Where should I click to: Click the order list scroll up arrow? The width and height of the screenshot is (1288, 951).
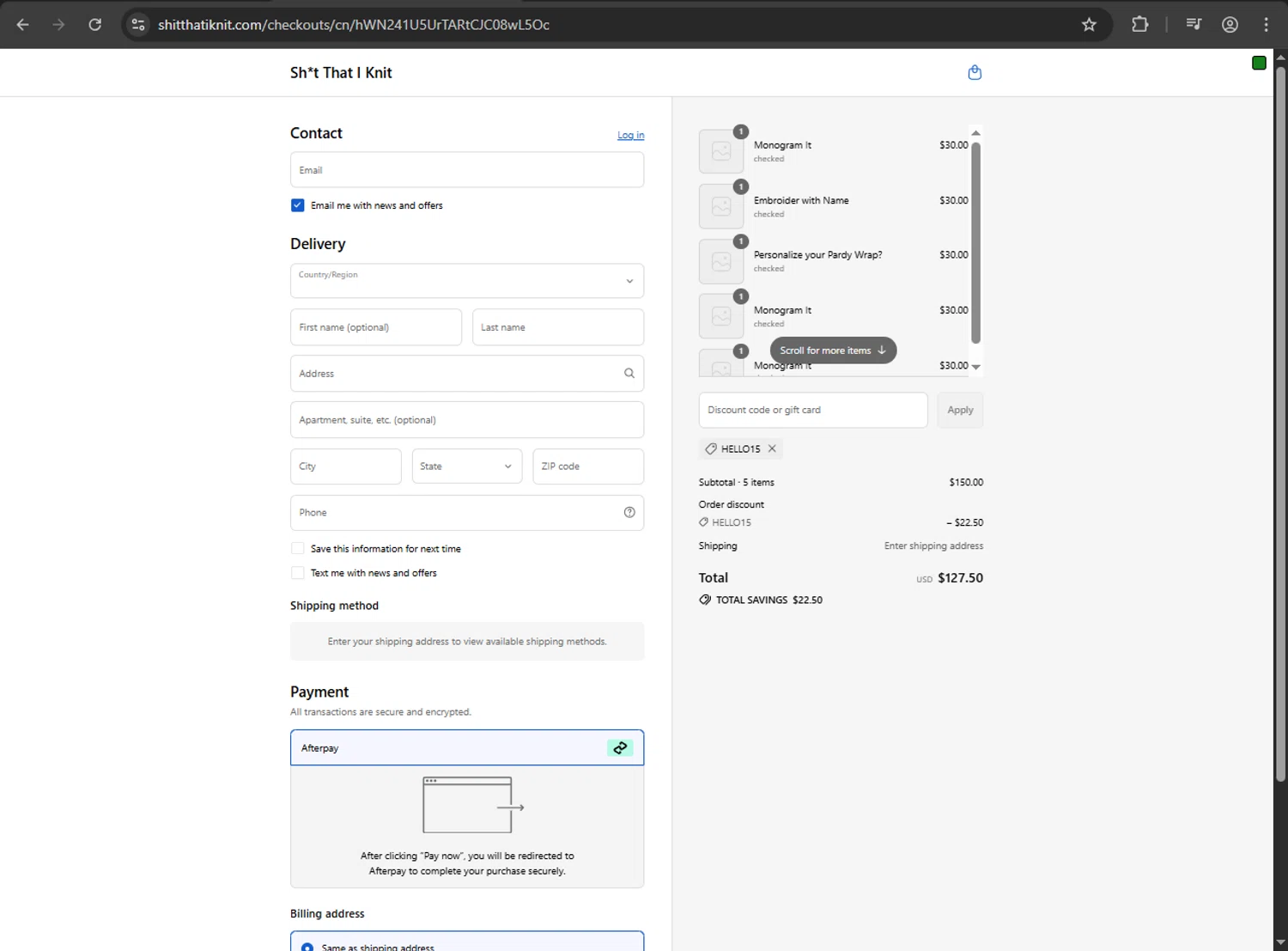tap(975, 132)
